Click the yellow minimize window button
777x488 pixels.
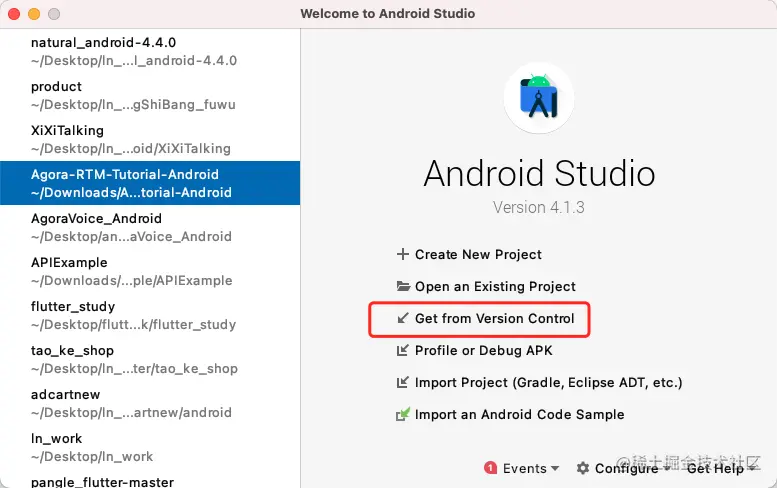tap(34, 14)
